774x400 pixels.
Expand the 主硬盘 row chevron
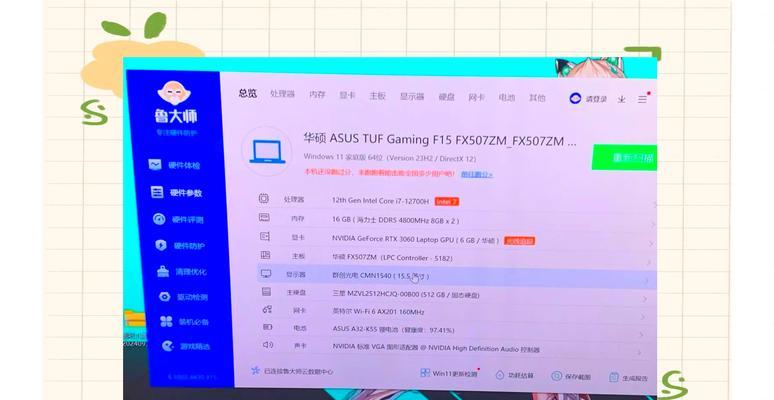[x=645, y=299]
